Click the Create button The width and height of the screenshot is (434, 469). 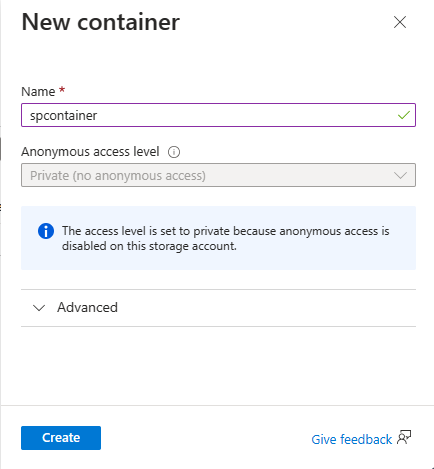(61, 438)
